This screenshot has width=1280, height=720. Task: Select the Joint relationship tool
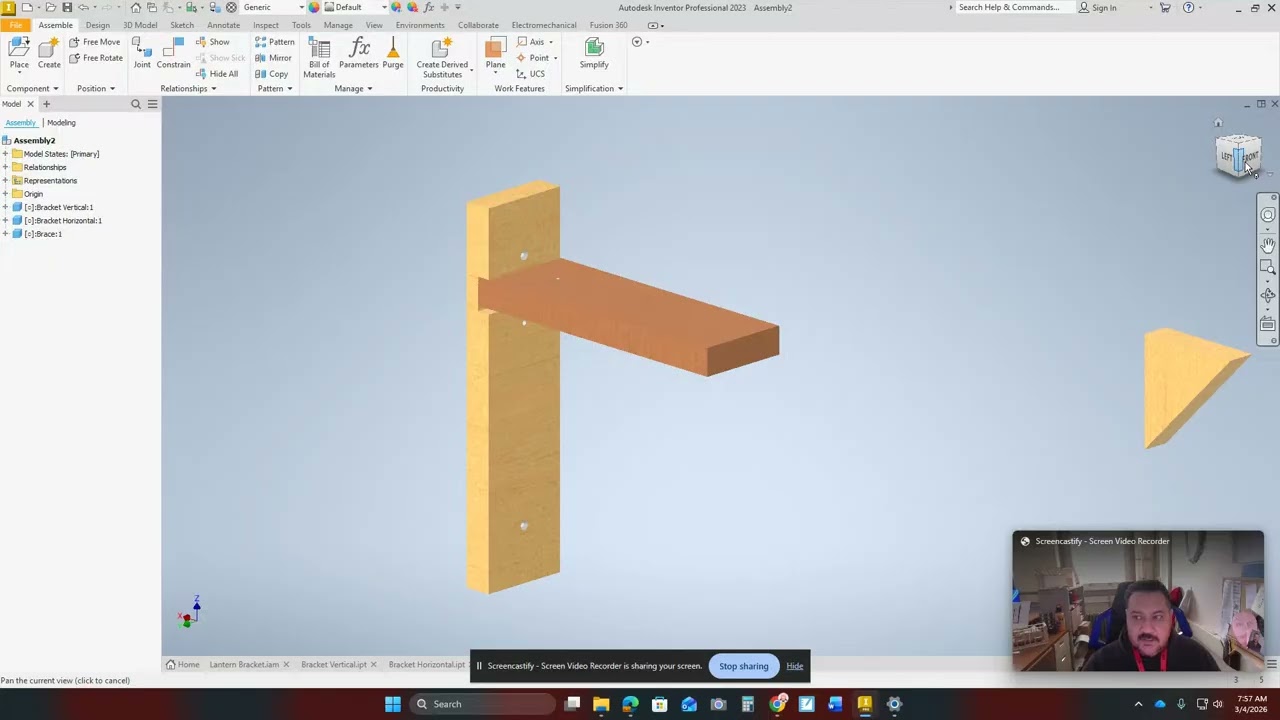coord(142,54)
